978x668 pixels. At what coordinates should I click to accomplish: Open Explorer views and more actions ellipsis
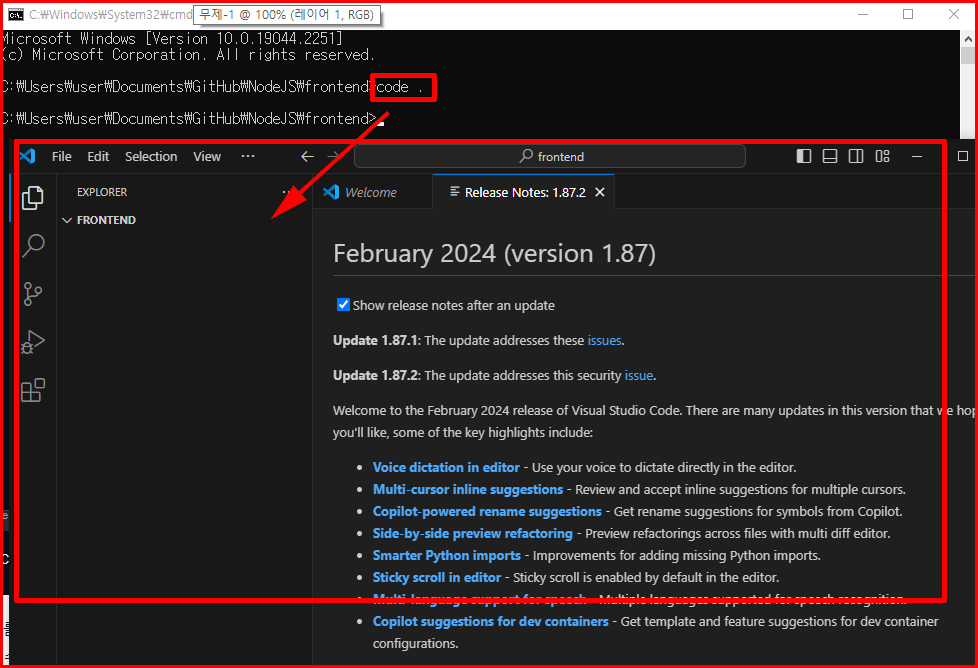point(287,192)
